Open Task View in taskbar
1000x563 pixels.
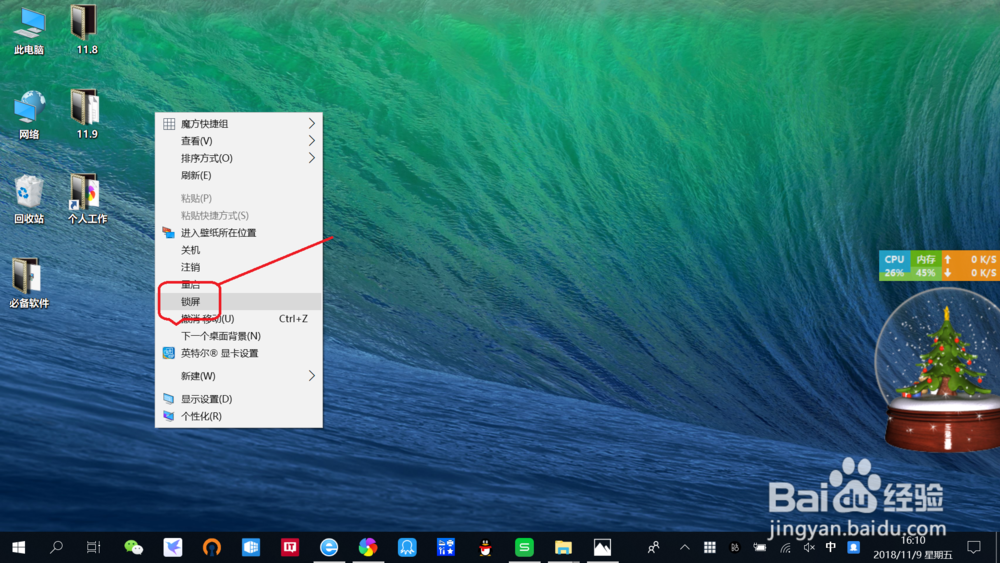94,547
